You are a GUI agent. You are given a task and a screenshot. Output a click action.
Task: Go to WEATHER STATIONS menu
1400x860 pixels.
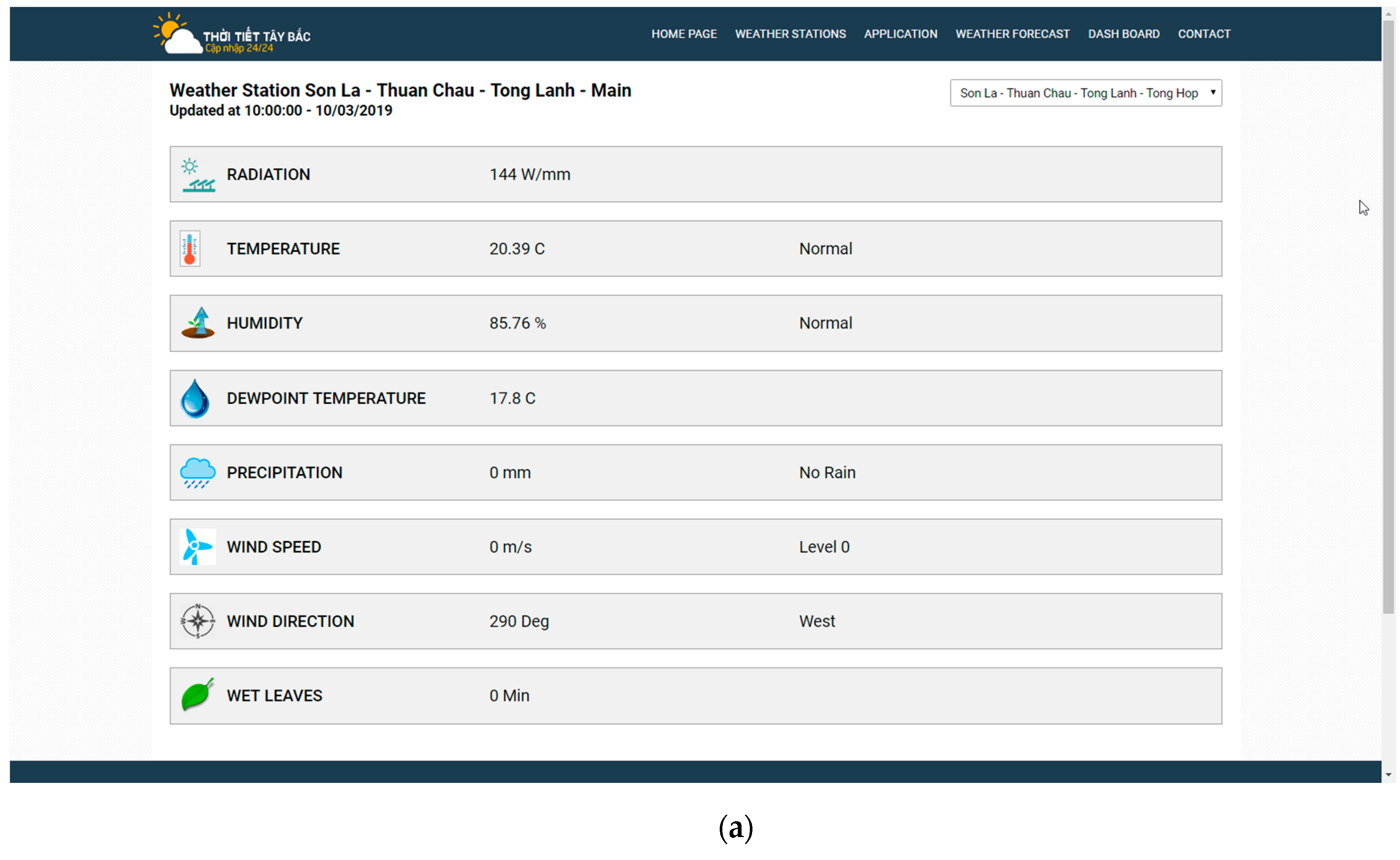(790, 34)
